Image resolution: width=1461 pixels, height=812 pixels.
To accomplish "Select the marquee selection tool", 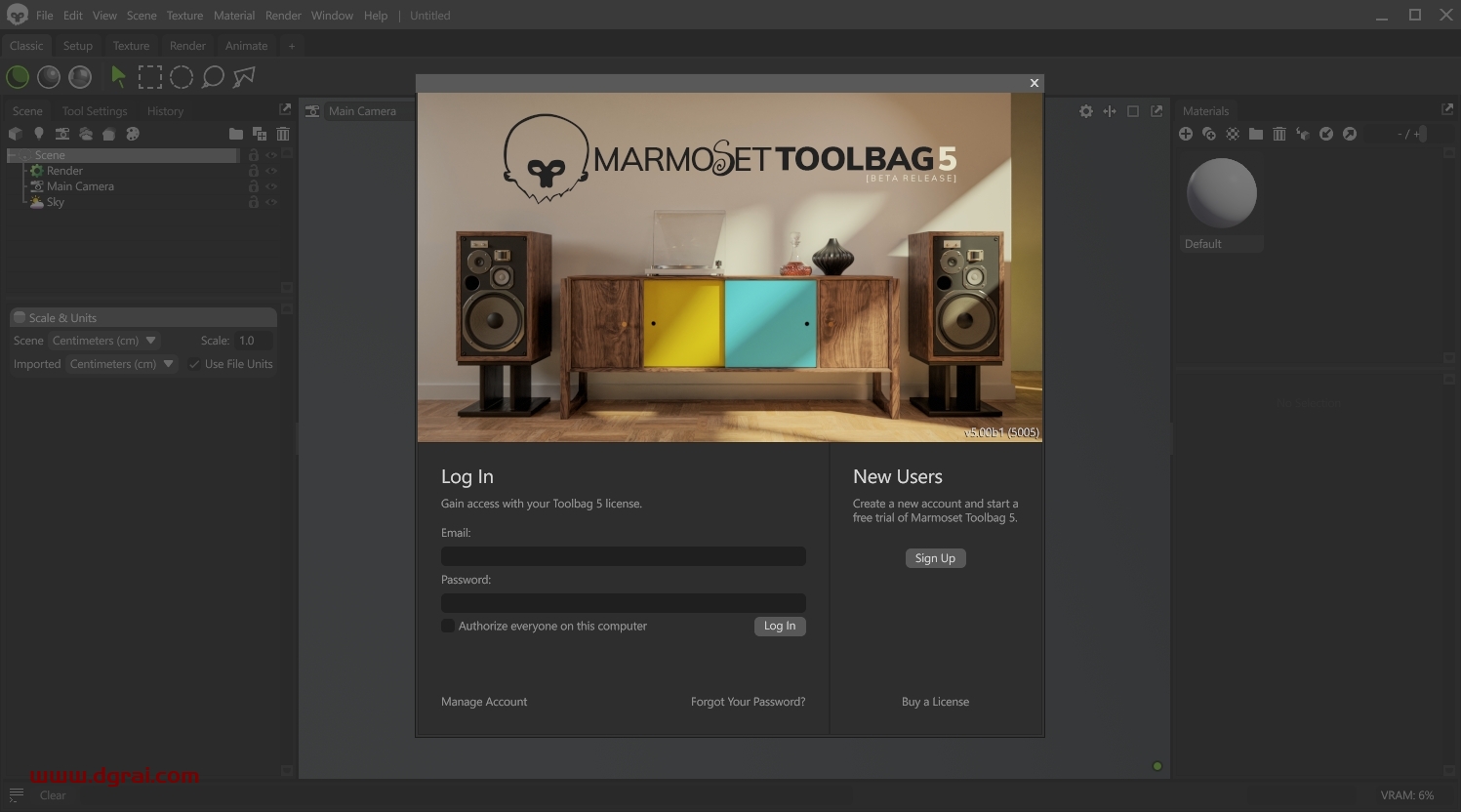I will 150,76.
